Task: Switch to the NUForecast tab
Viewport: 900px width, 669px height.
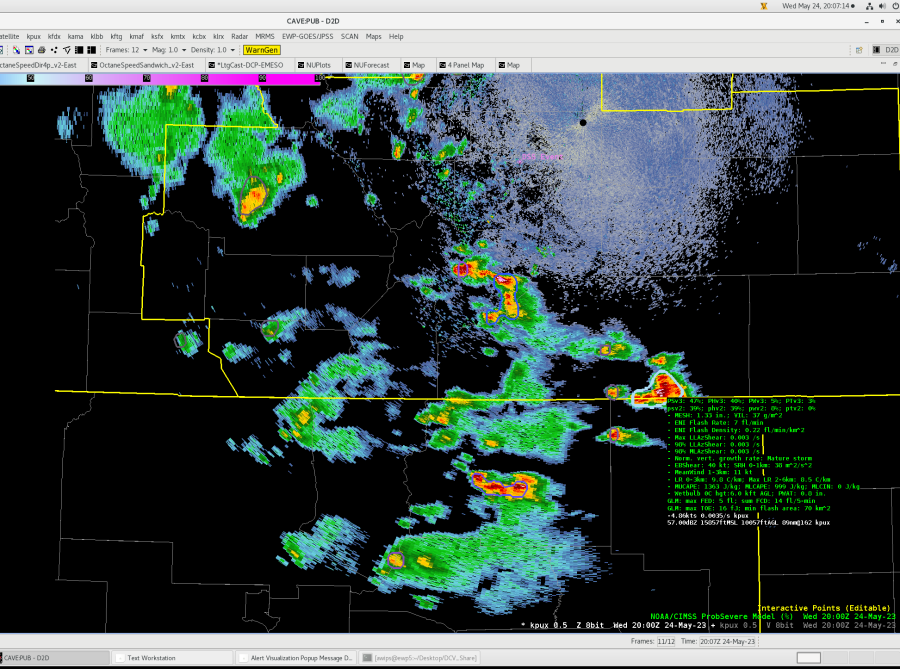Action: coord(369,65)
